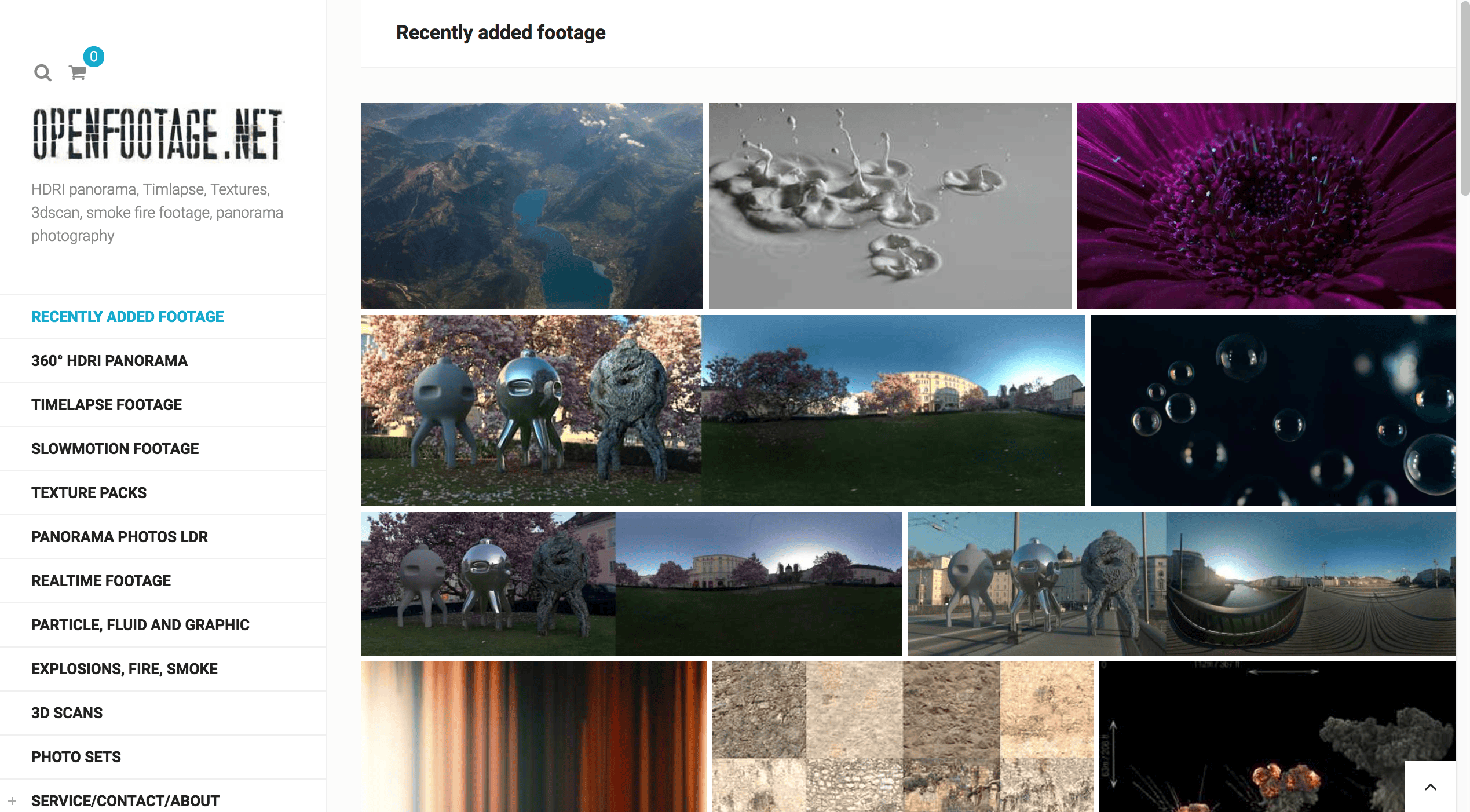Click the scroll-to-top arrow button

(x=1430, y=787)
